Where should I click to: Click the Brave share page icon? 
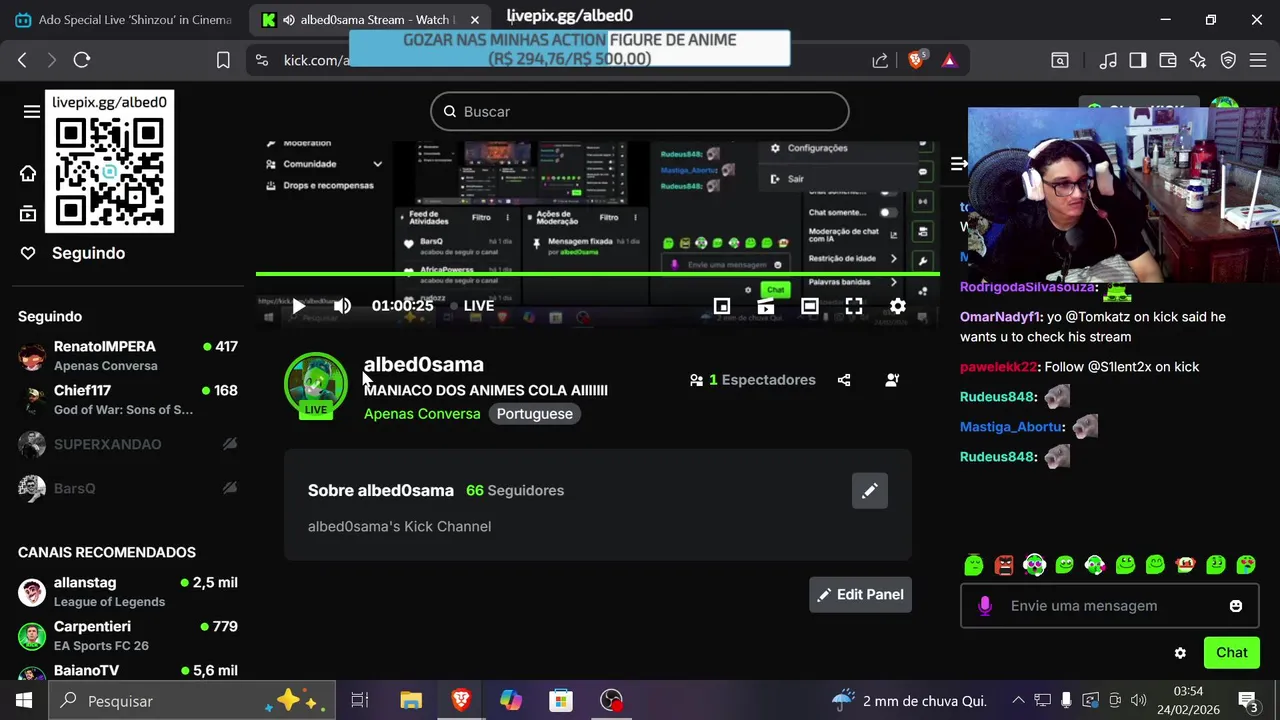(x=880, y=60)
